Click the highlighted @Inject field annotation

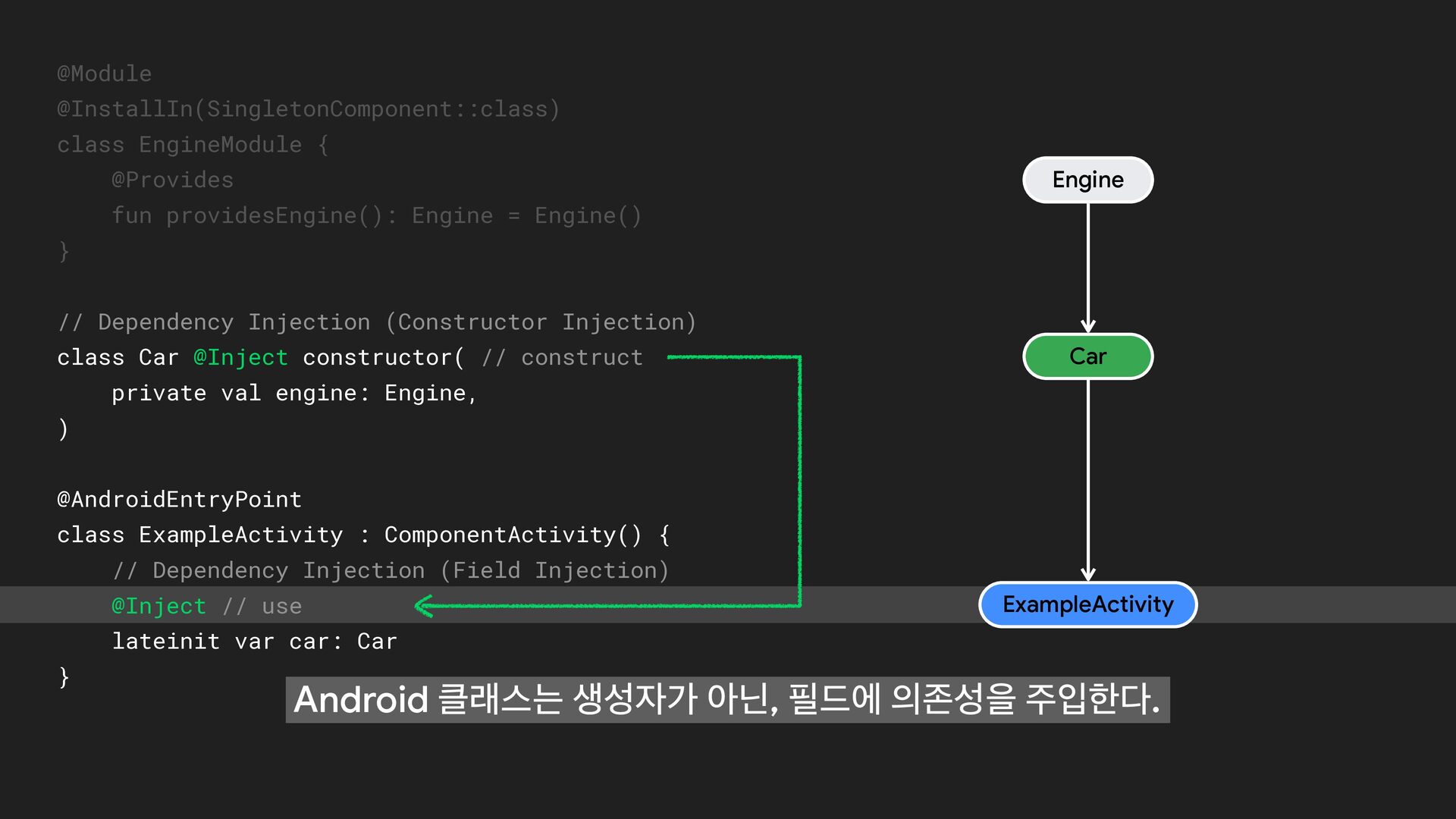pyautogui.click(x=158, y=606)
